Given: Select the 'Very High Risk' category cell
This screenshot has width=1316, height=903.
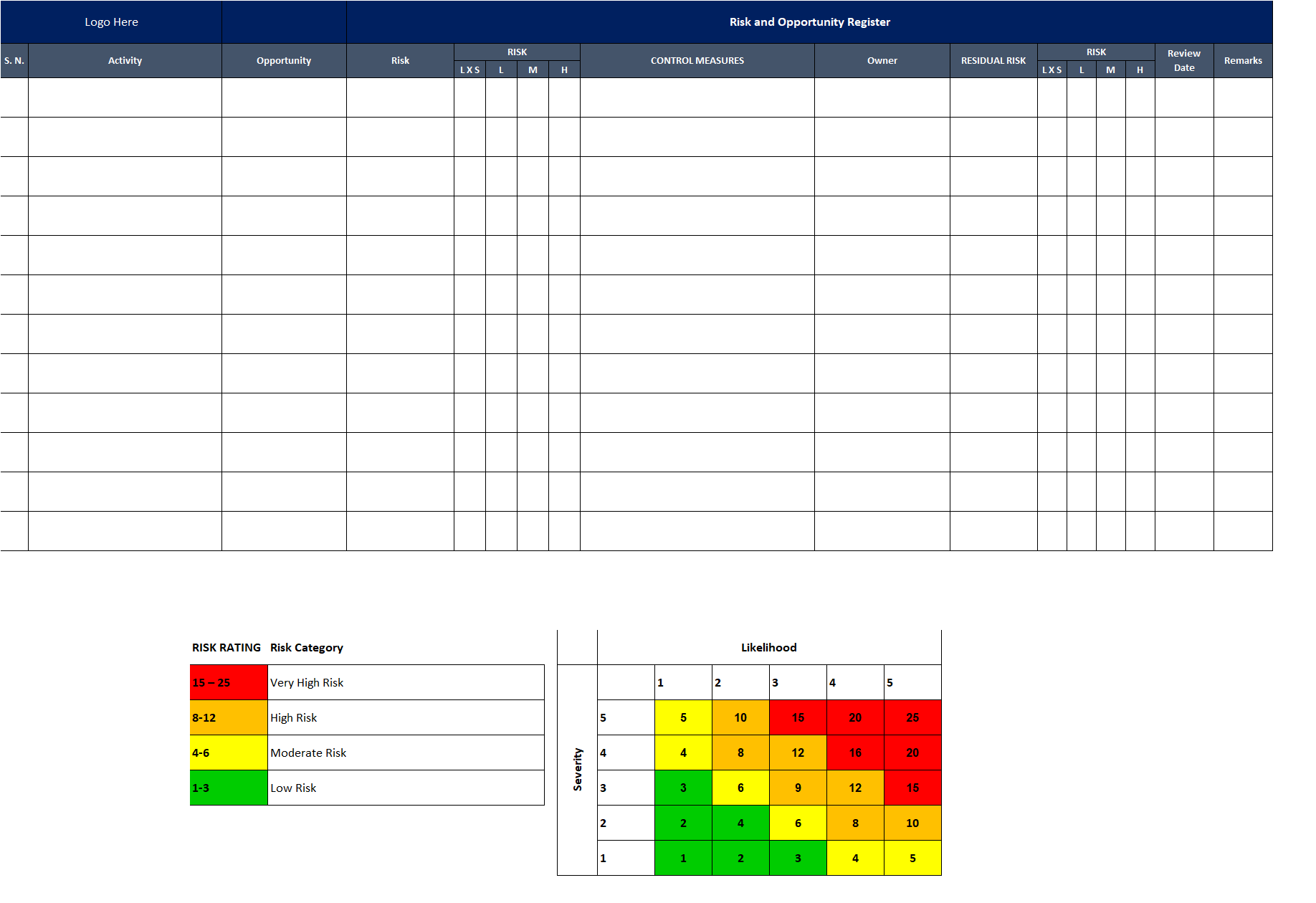Looking at the screenshot, I should pyautogui.click(x=406, y=682).
